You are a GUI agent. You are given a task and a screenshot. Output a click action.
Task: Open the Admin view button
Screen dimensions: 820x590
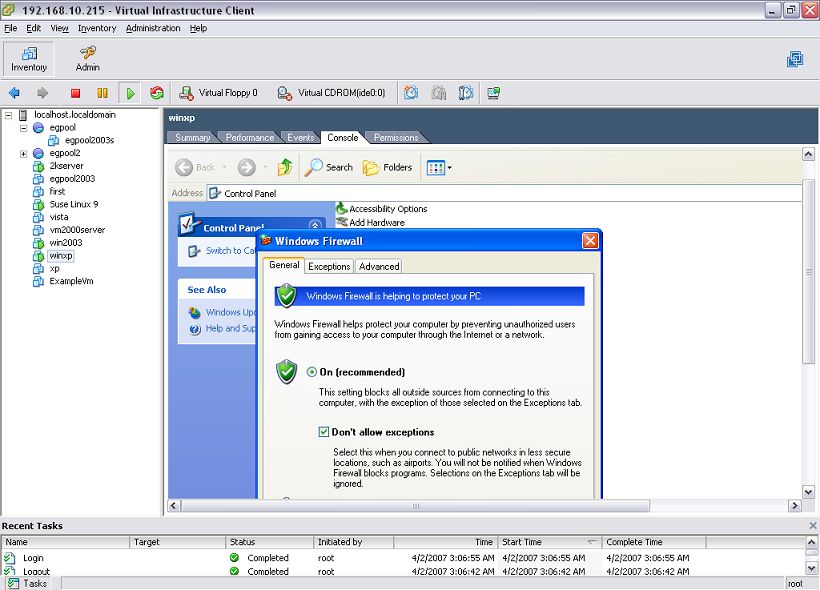[x=87, y=59]
